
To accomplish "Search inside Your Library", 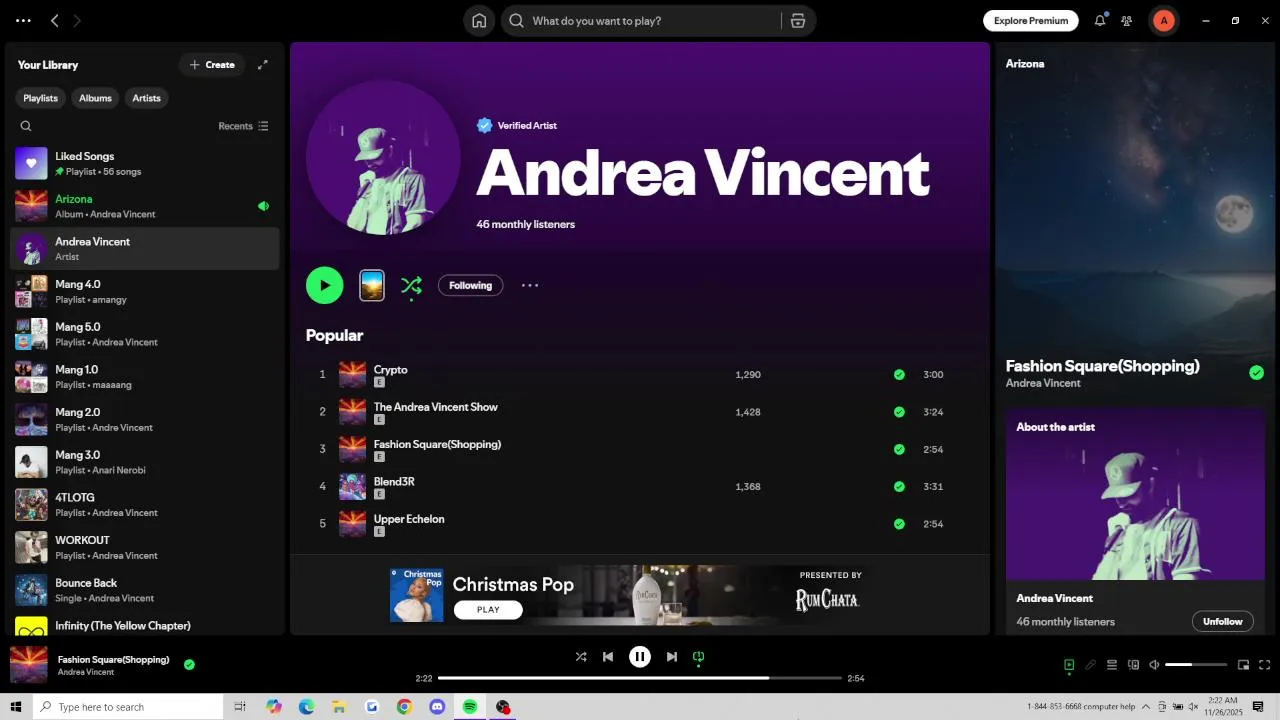I will [26, 126].
